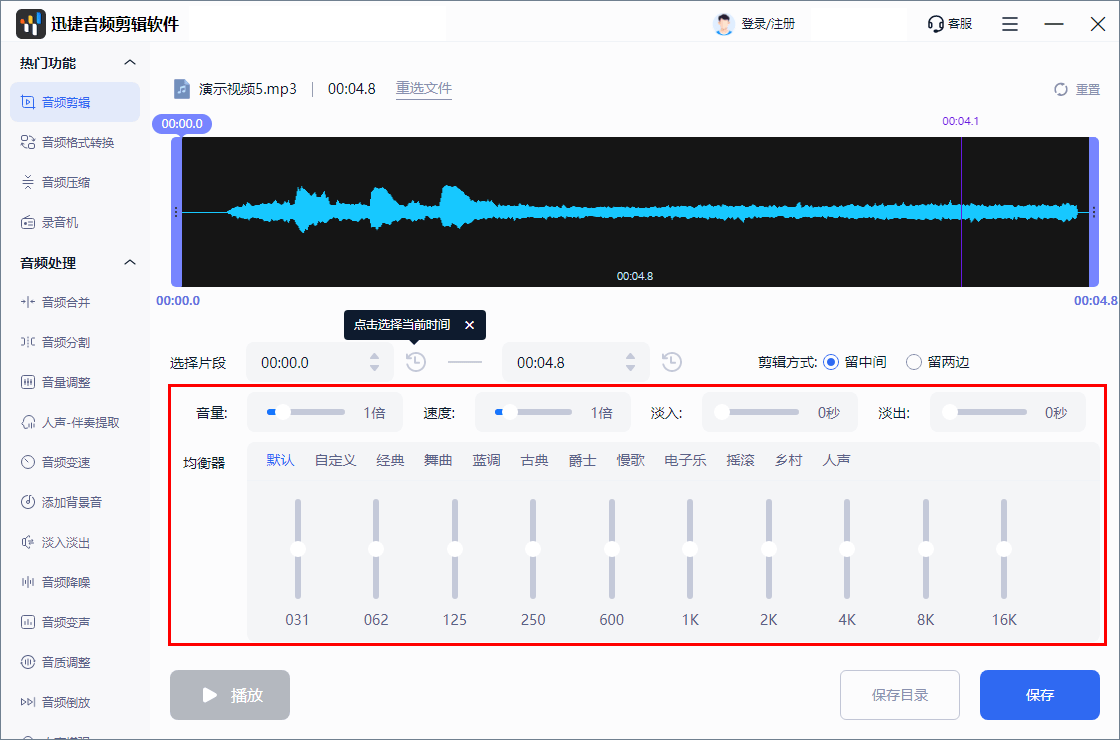The image size is (1120, 740).
Task: Click the 250 equalizer band slider
Action: (x=533, y=549)
